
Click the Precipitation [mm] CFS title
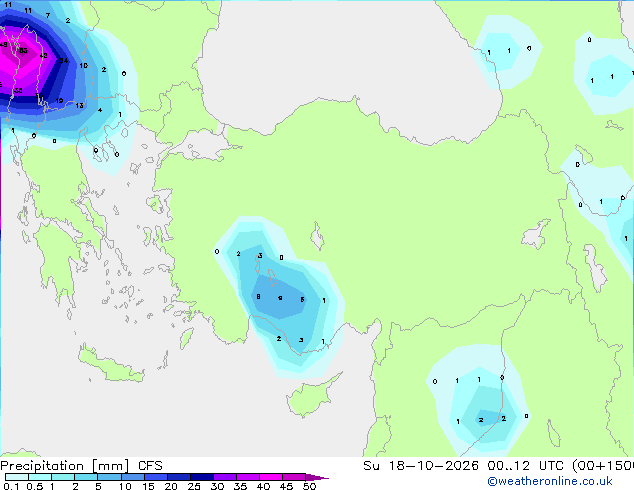click(81, 466)
